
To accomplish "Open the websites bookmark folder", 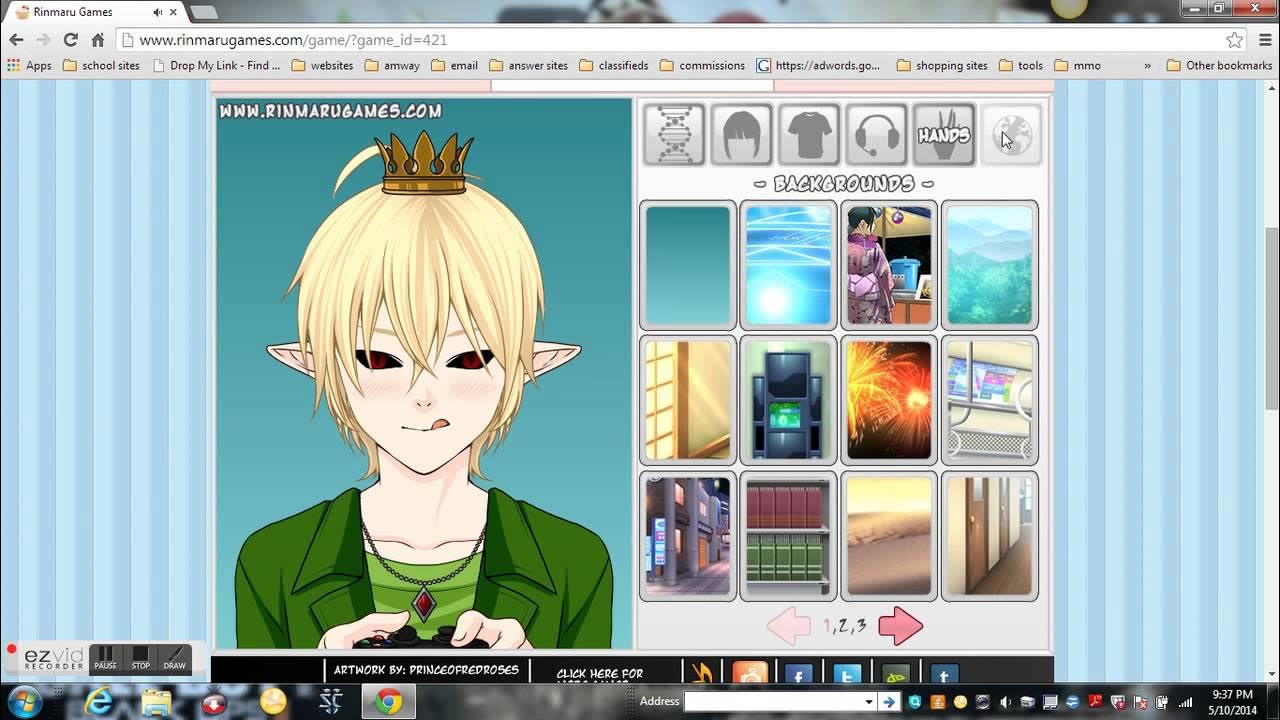I will (322, 65).
